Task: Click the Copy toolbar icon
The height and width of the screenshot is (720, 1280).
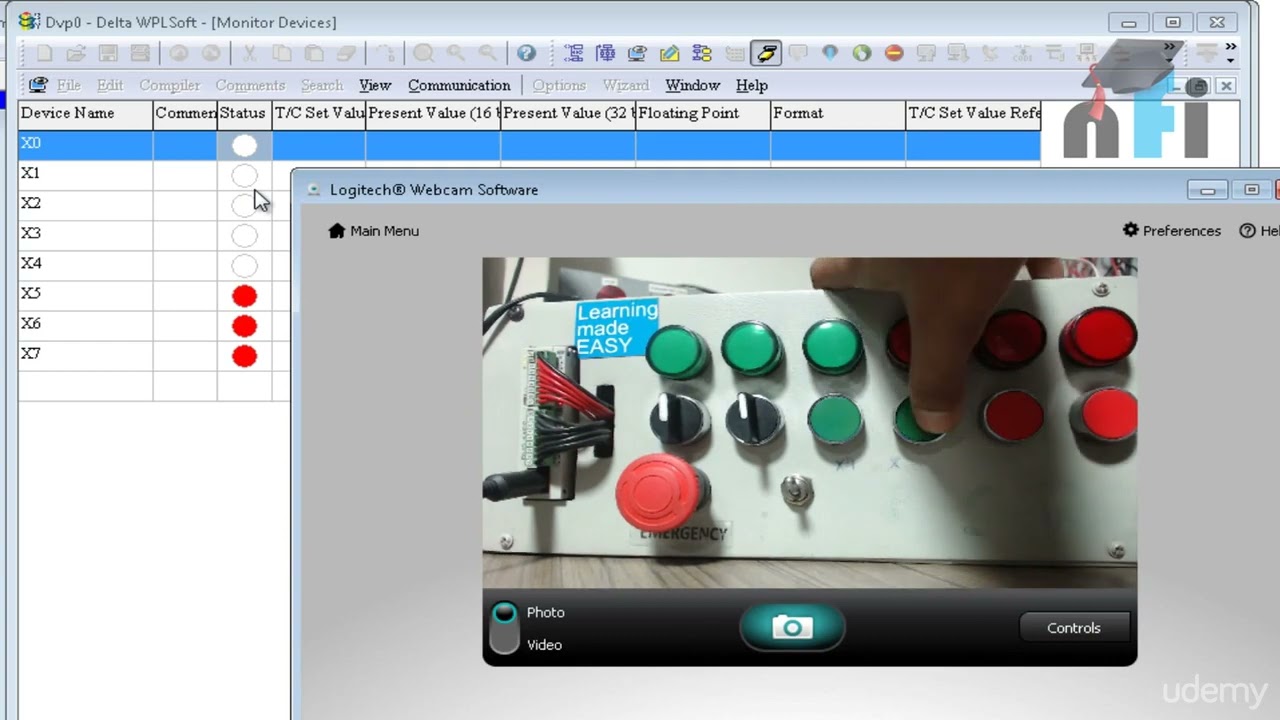Action: click(282, 53)
